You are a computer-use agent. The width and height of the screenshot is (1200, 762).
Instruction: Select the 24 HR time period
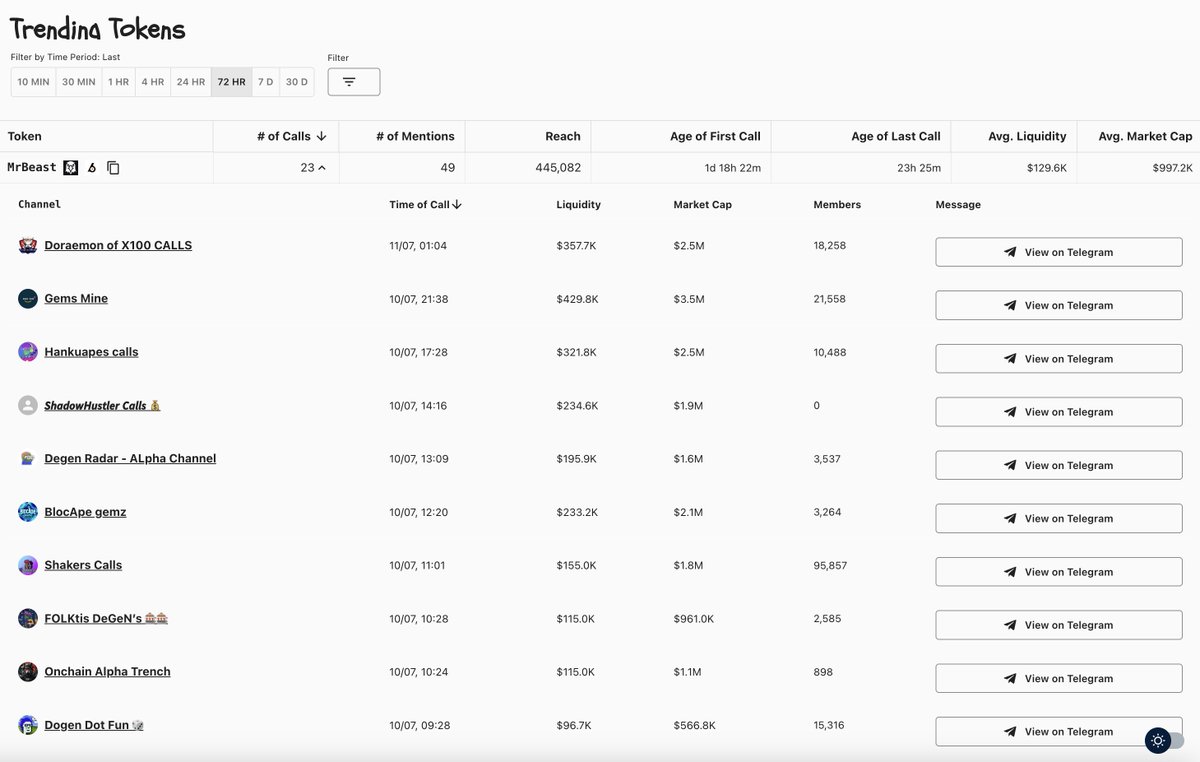[191, 82]
